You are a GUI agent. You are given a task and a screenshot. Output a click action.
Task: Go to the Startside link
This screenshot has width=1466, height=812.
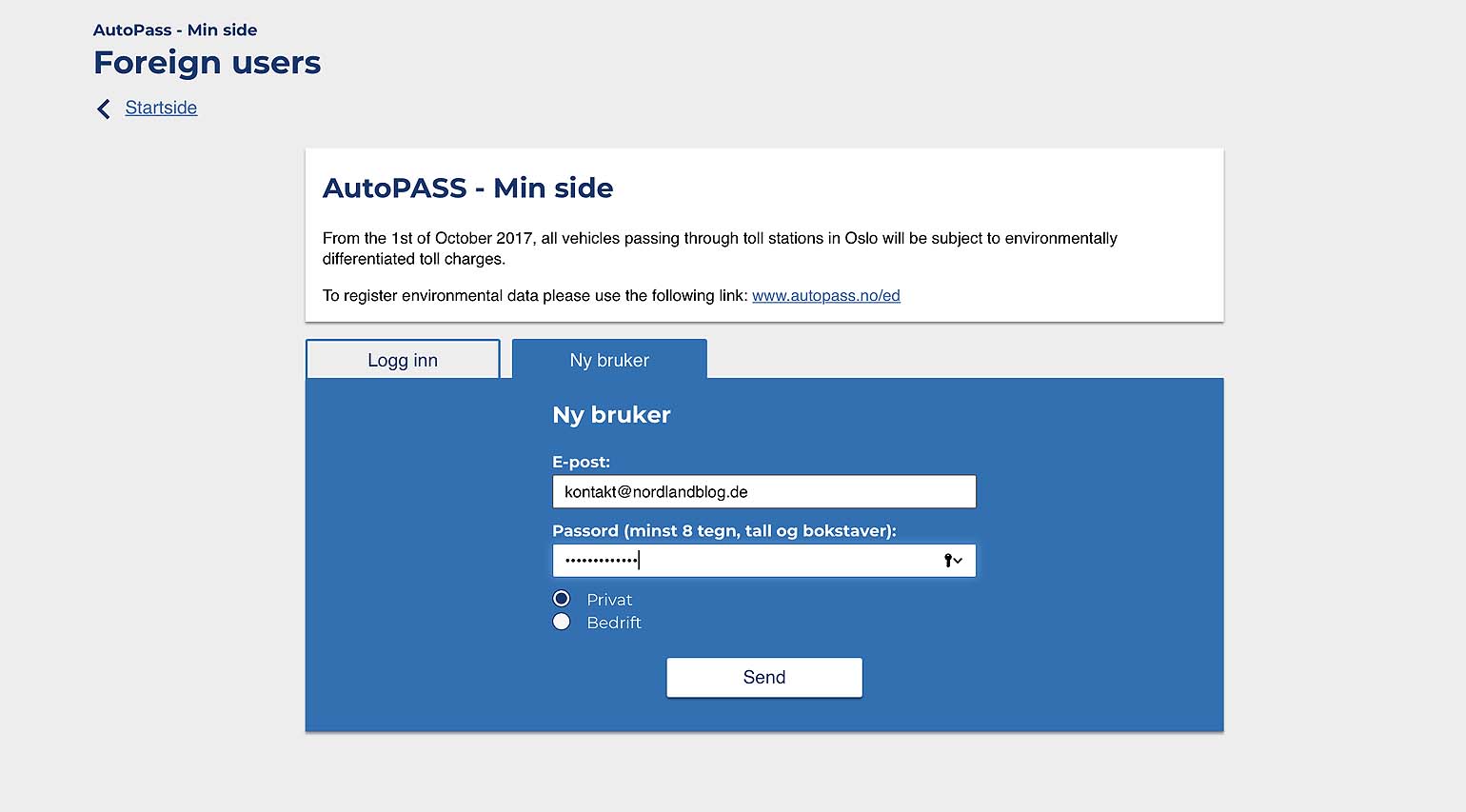click(x=161, y=108)
